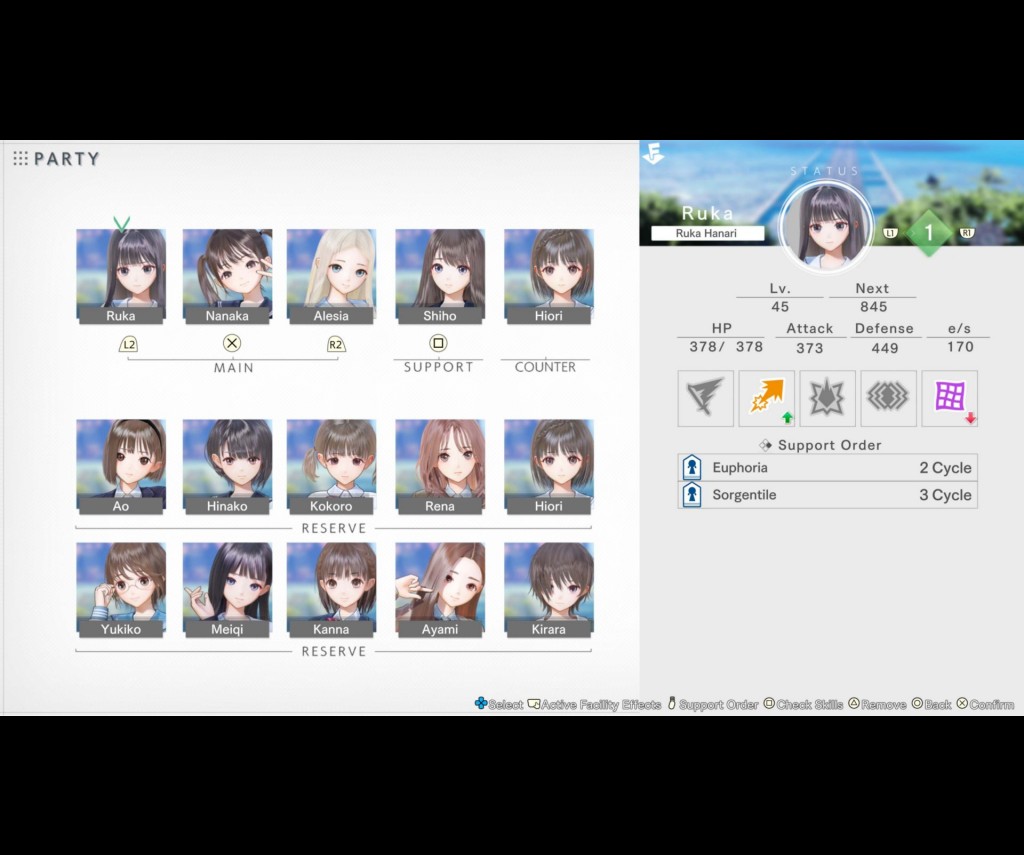Click the orange arrow attack-up skill icon
This screenshot has height=855, width=1024.
[x=767, y=398]
